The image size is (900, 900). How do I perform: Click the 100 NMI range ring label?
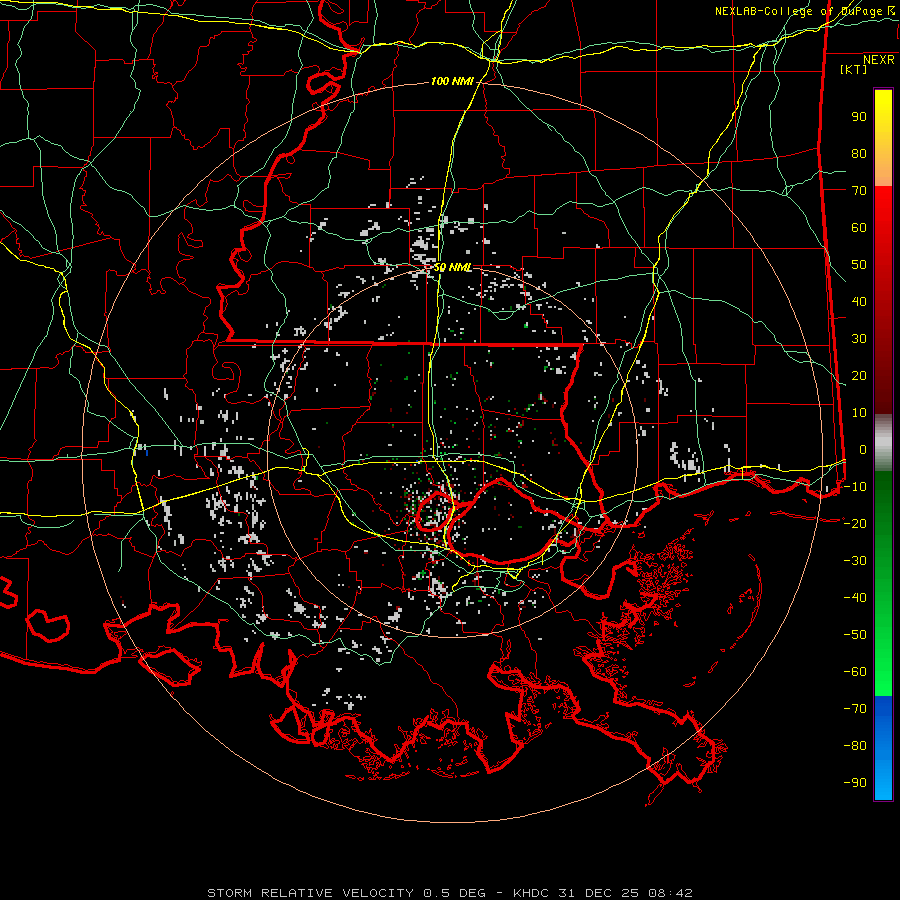click(x=452, y=82)
